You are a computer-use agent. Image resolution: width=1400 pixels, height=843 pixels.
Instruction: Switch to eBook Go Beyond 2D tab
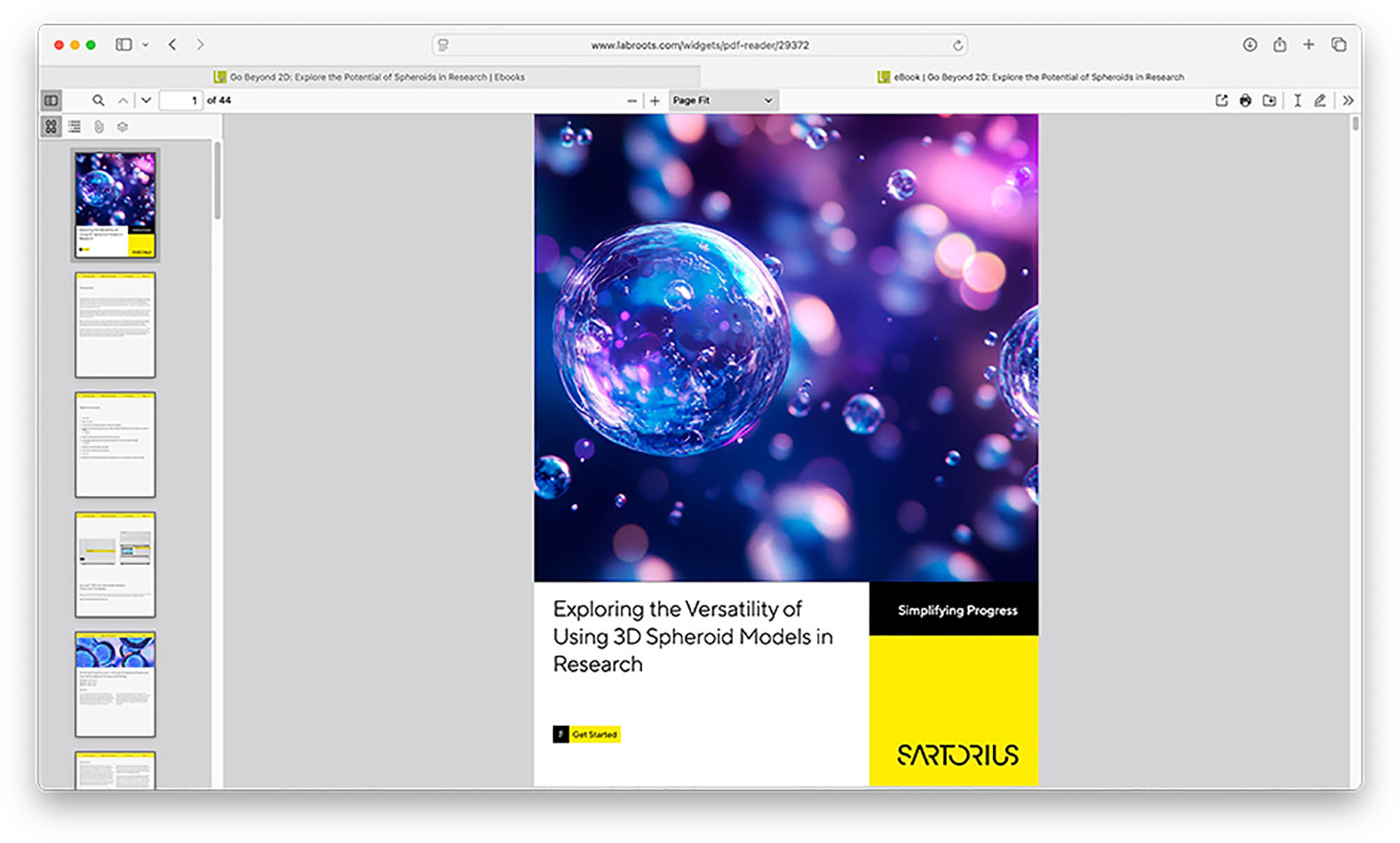(x=1031, y=77)
